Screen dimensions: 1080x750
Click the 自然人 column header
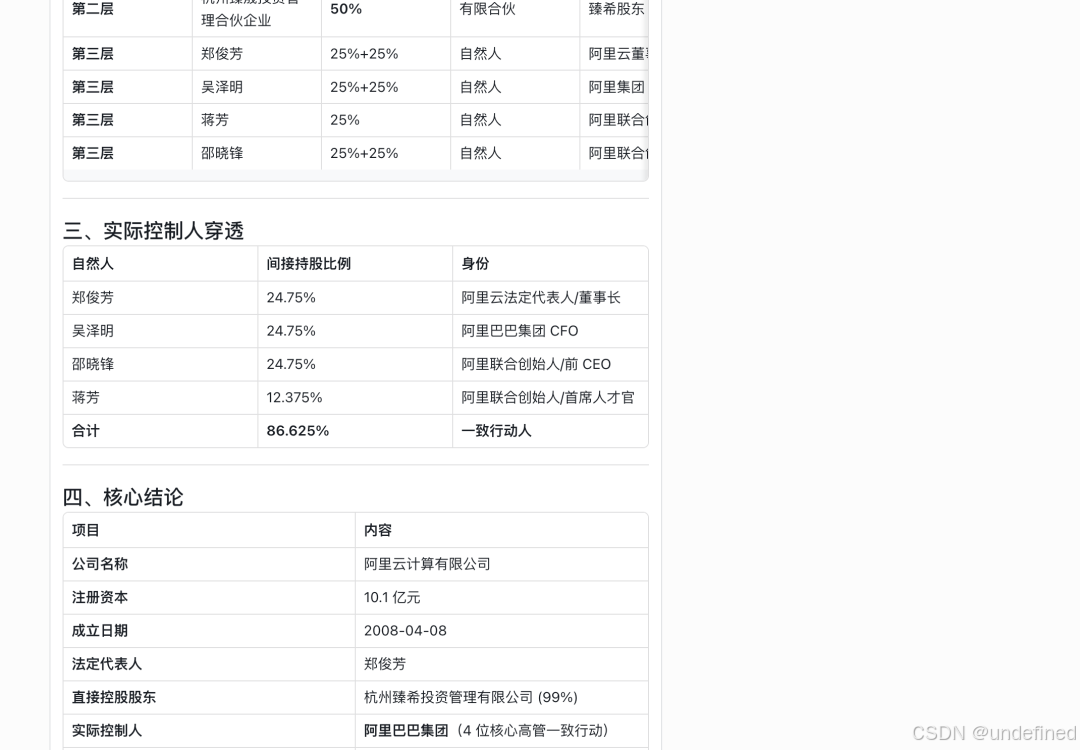92,264
